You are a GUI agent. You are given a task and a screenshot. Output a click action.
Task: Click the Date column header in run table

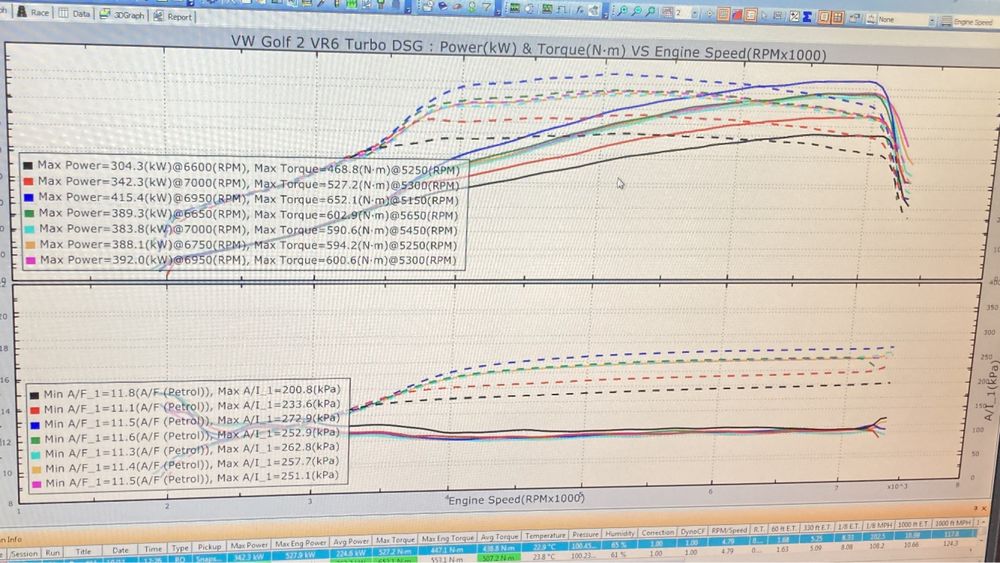pos(121,550)
